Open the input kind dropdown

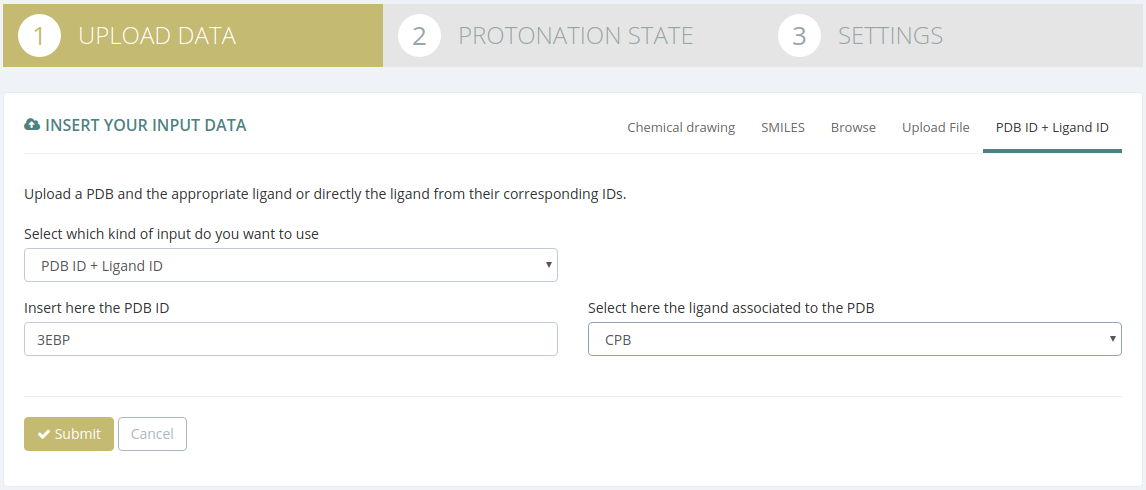291,265
